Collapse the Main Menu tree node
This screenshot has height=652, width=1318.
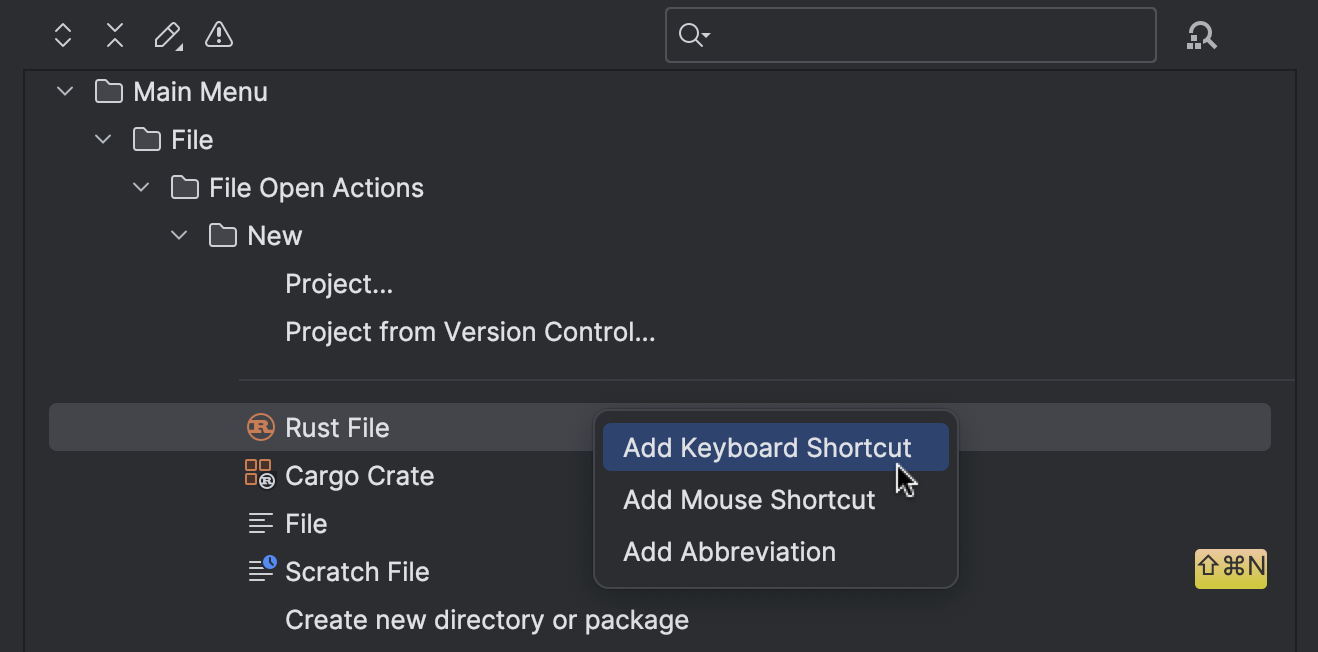click(x=64, y=91)
